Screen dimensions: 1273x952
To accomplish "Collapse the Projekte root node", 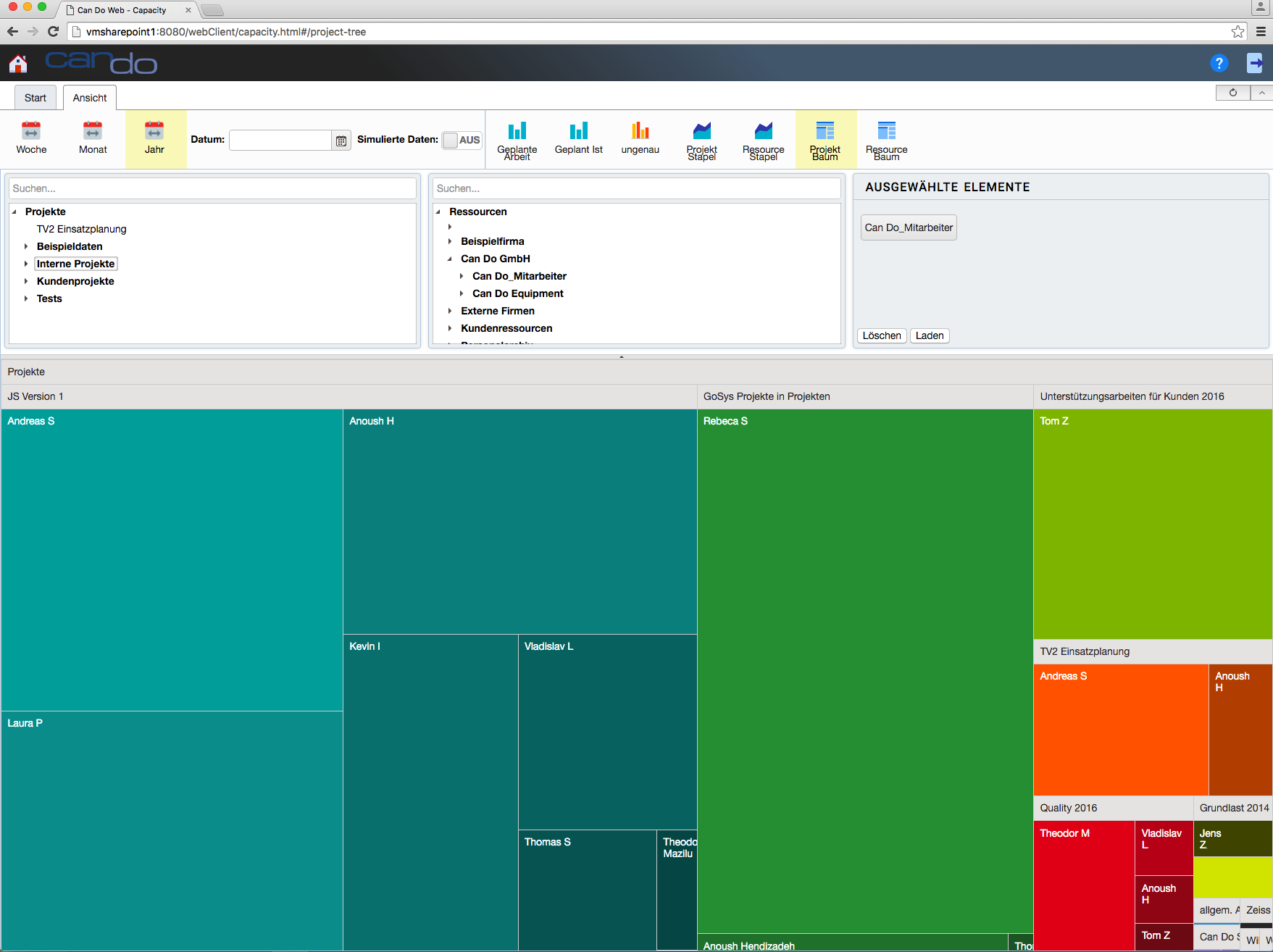I will (14, 212).
